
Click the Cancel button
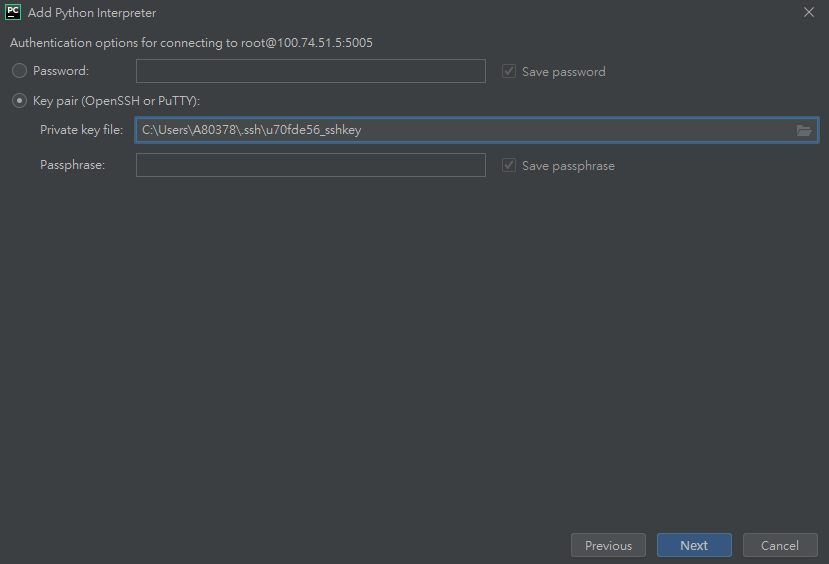(x=780, y=545)
